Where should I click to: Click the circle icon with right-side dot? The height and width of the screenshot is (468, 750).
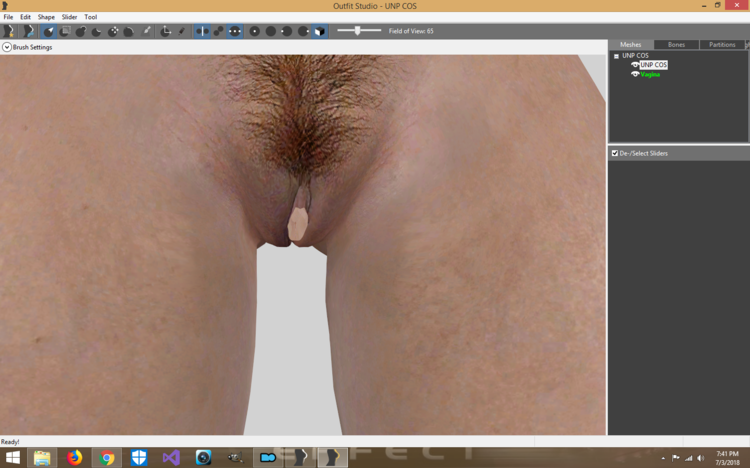pyautogui.click(x=303, y=32)
